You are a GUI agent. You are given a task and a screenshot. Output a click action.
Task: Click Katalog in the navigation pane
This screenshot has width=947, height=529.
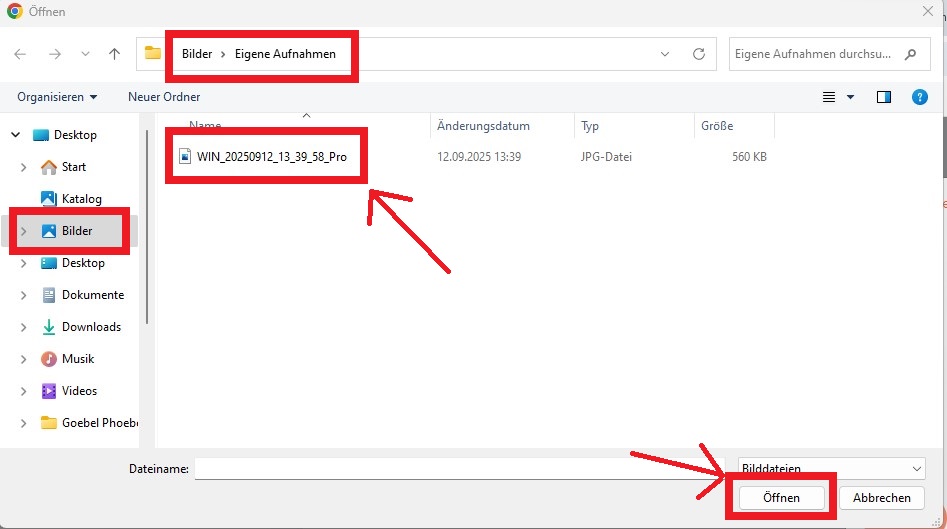click(81, 199)
